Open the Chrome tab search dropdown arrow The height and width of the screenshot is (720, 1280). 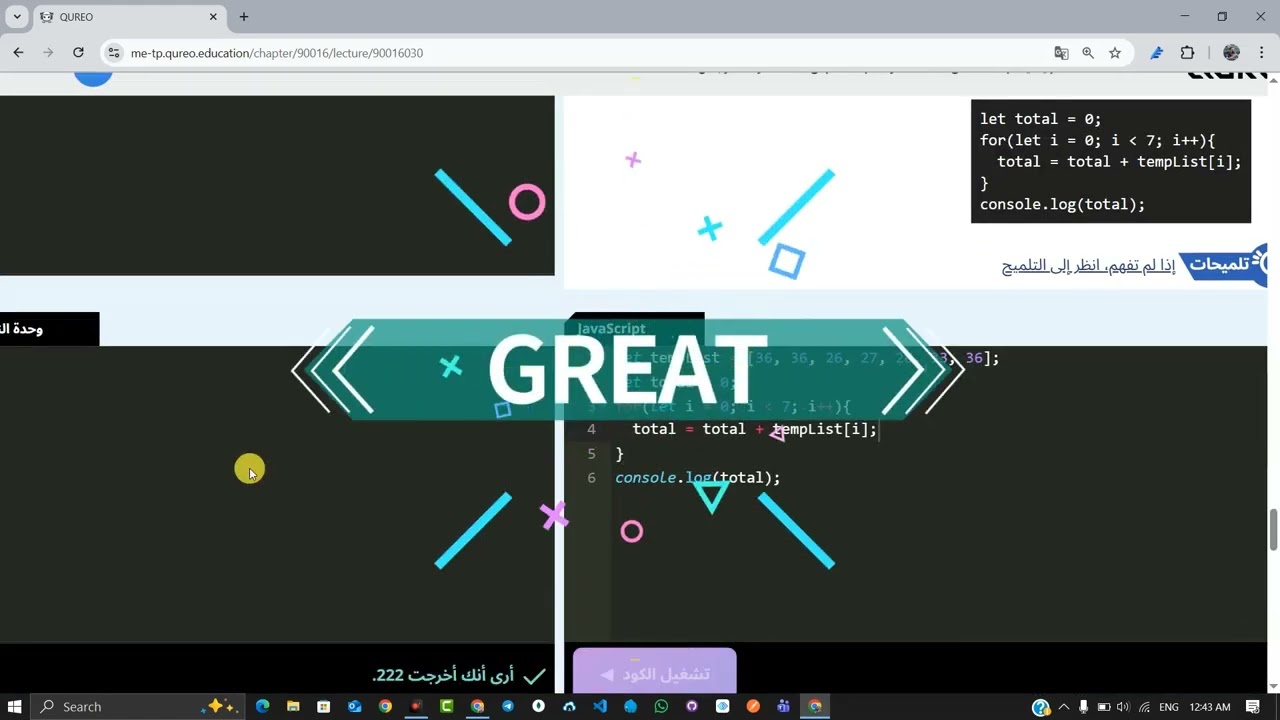click(17, 17)
